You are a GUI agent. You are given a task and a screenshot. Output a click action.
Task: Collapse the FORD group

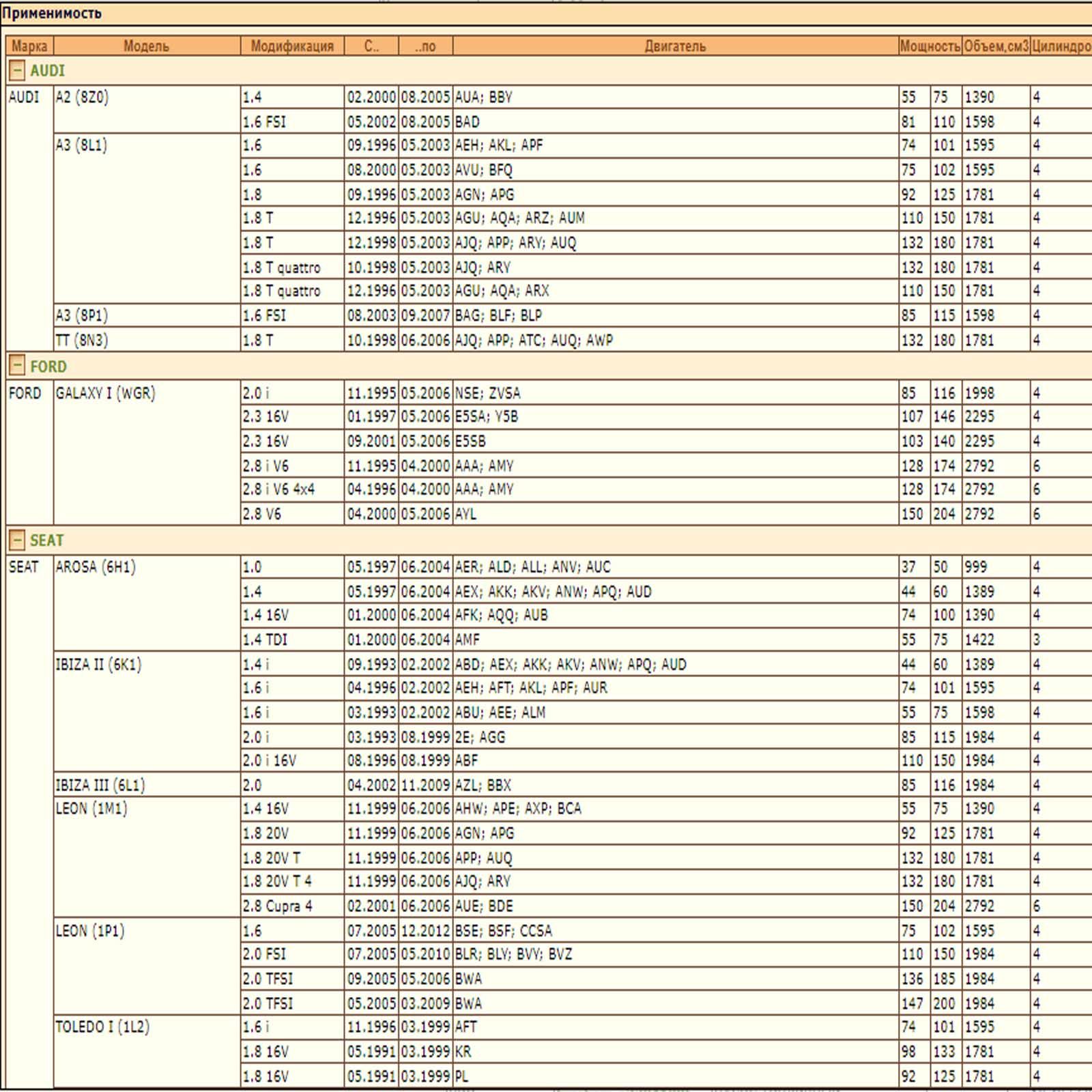pyautogui.click(x=17, y=366)
